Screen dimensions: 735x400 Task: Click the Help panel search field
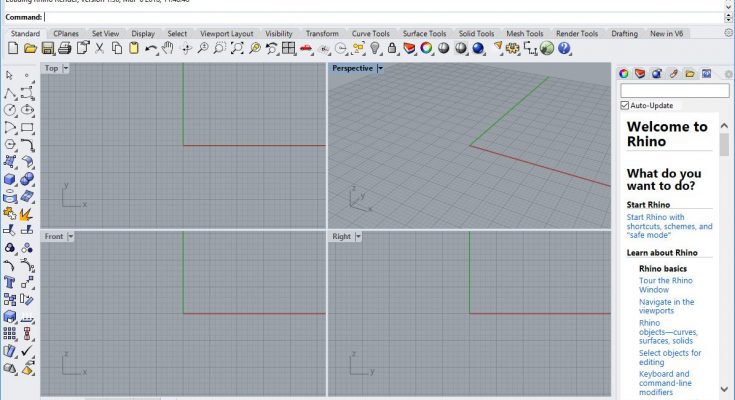[x=675, y=91]
